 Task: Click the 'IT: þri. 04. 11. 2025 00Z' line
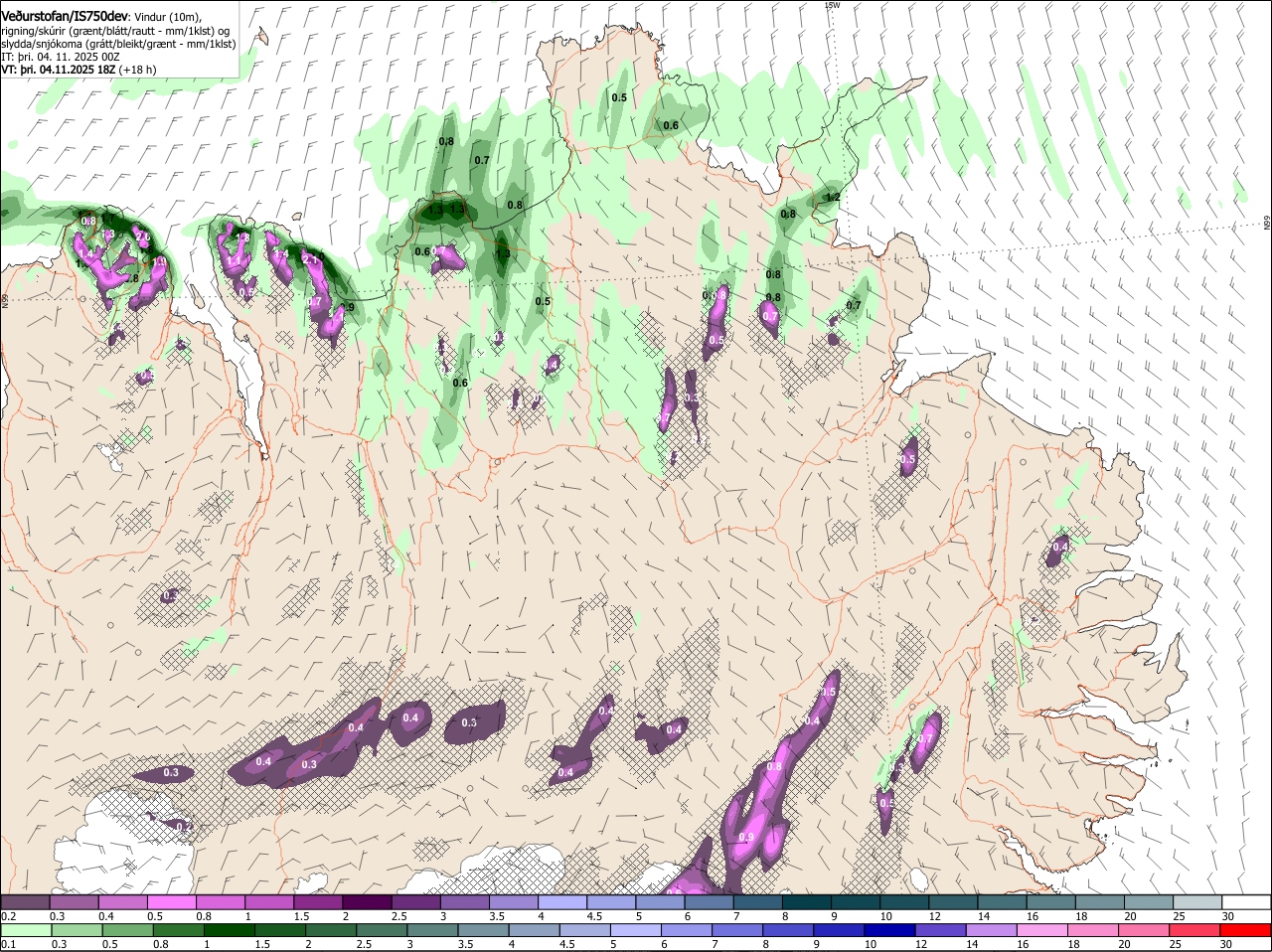tap(61, 58)
